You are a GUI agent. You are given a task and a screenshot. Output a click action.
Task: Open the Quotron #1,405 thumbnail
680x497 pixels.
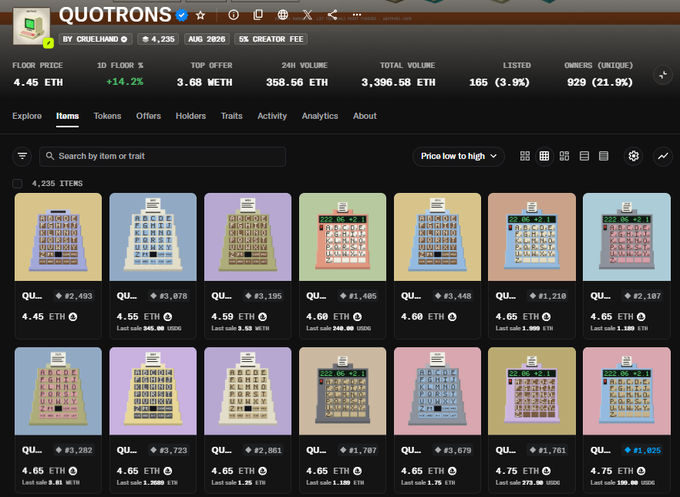pos(343,237)
